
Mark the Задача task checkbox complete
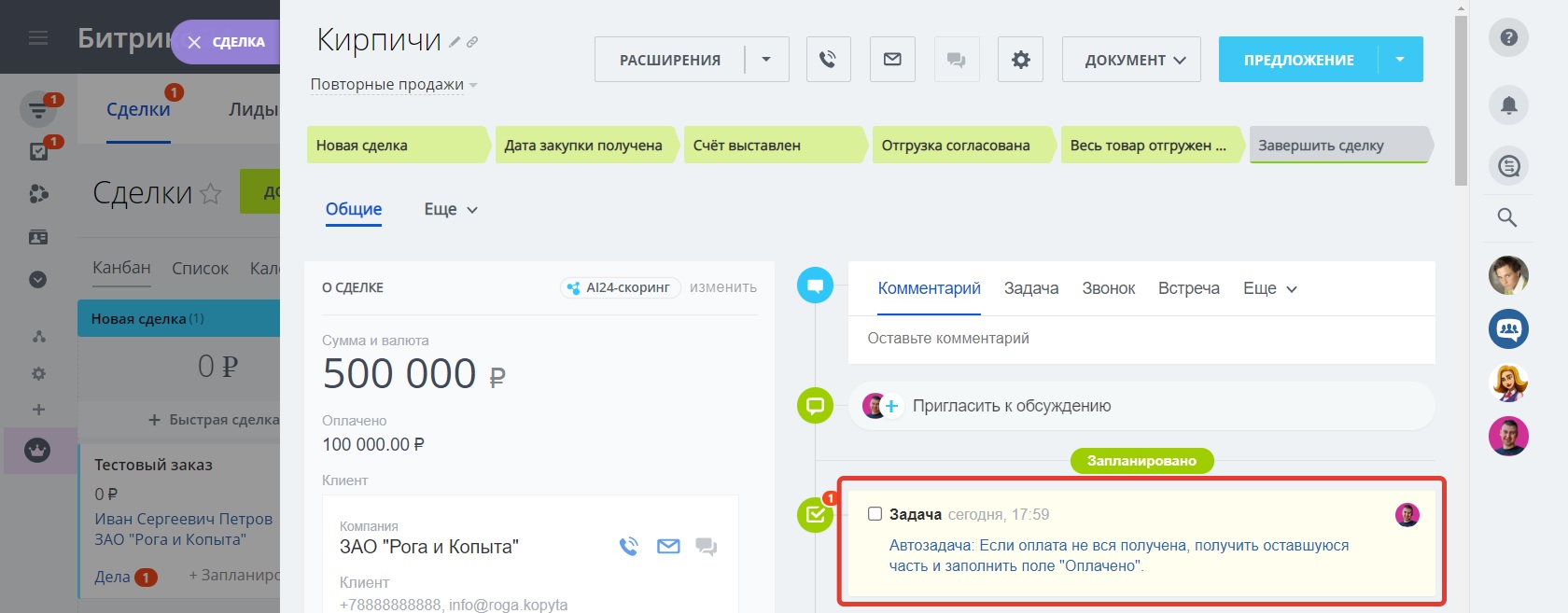click(875, 514)
